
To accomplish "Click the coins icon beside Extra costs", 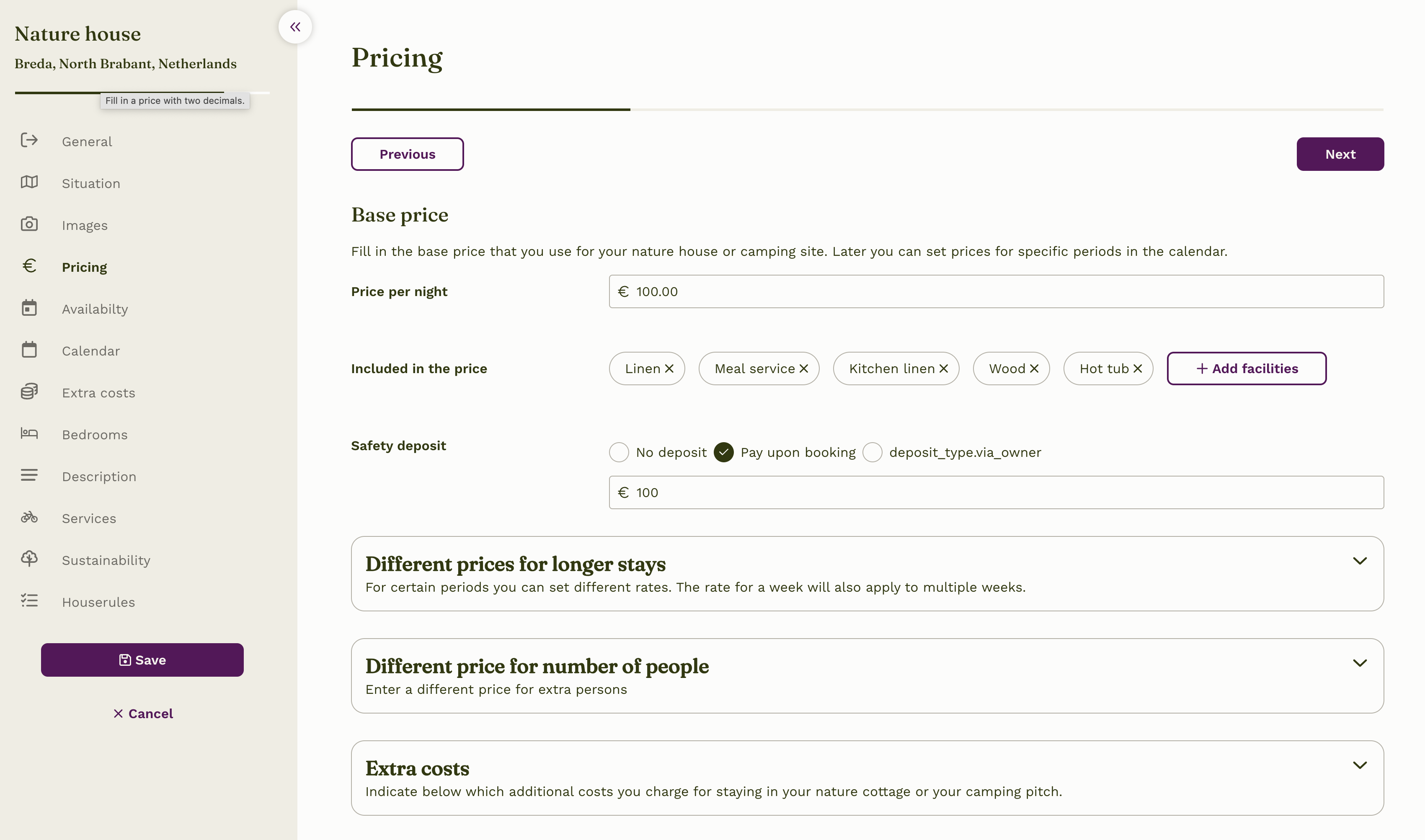I will click(29, 392).
